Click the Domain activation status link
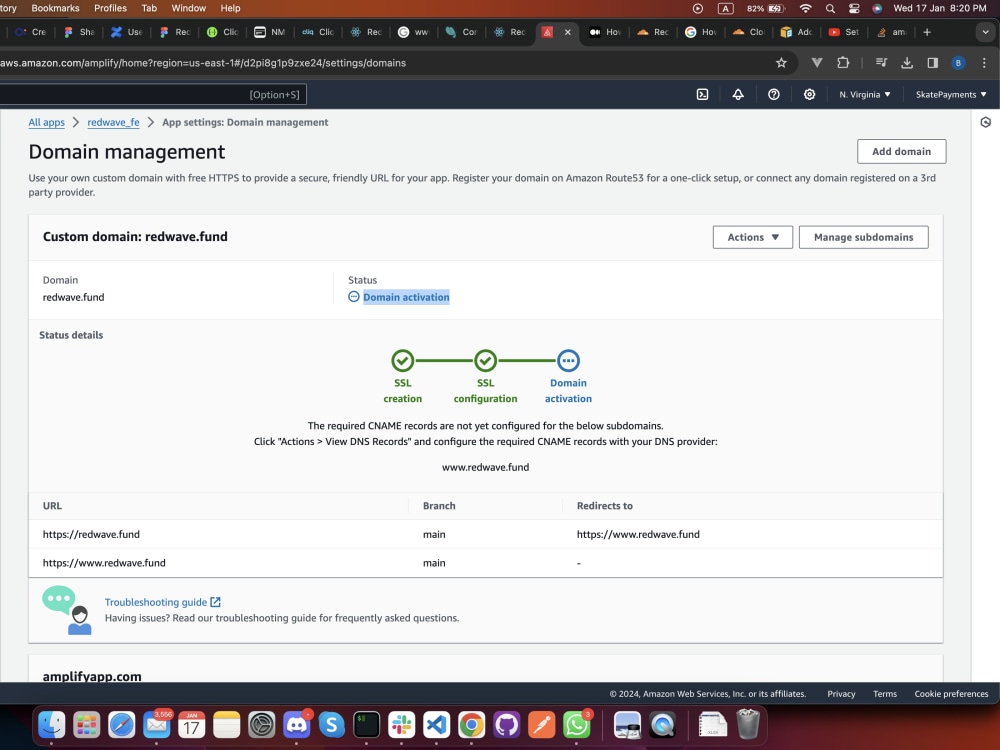Viewport: 1000px width, 750px height. pyautogui.click(x=406, y=297)
